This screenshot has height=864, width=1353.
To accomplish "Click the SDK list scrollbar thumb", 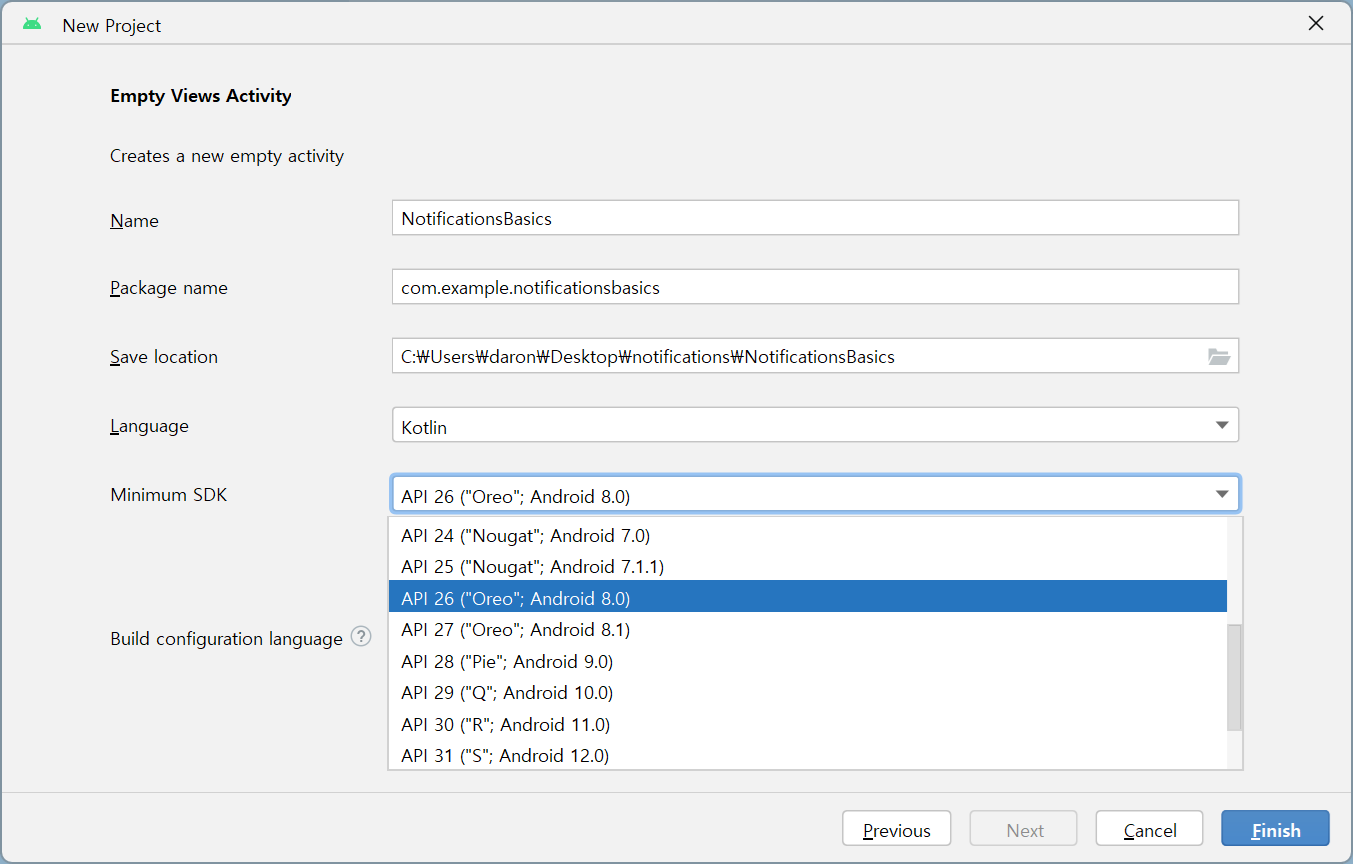I will [1234, 677].
